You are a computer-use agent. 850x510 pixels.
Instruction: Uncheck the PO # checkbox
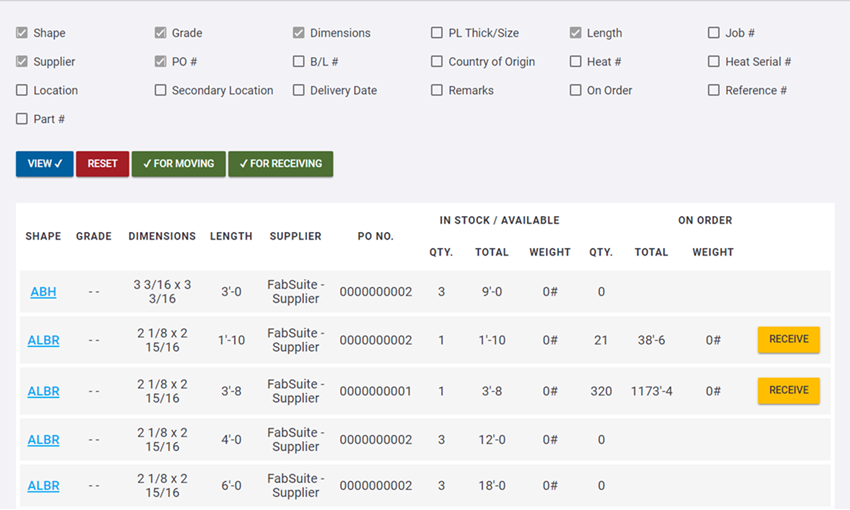click(161, 62)
